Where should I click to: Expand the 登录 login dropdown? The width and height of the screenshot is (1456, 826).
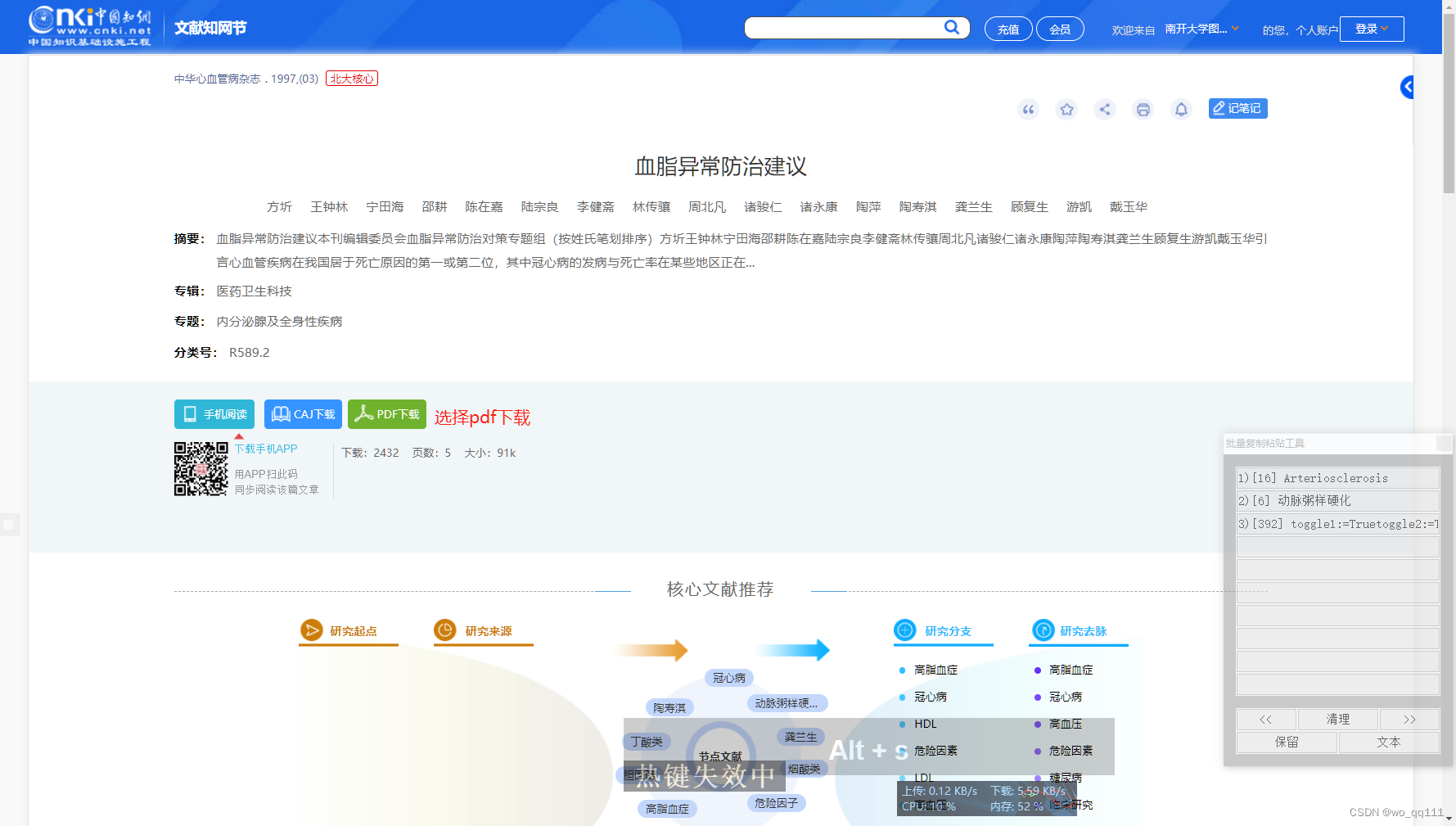(1372, 28)
